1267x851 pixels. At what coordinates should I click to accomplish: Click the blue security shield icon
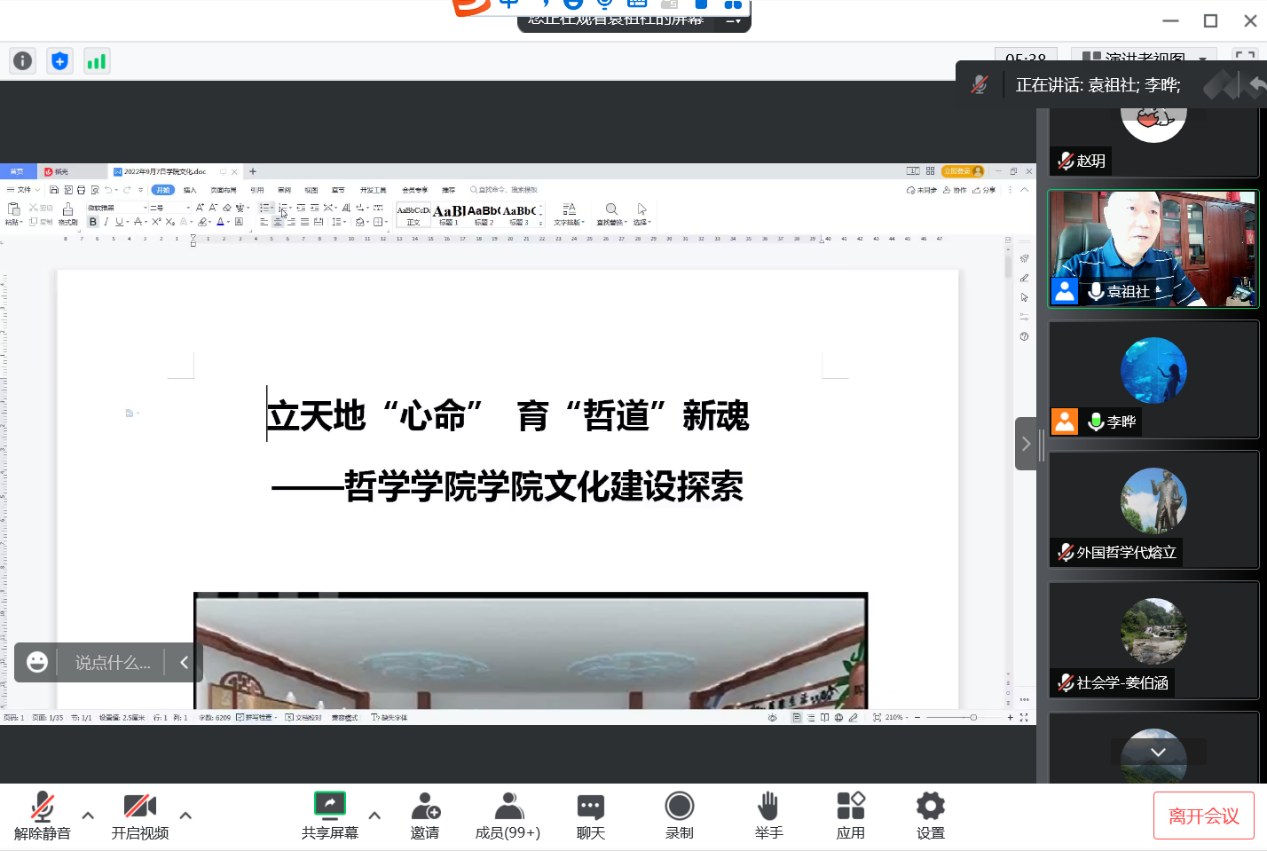59,61
